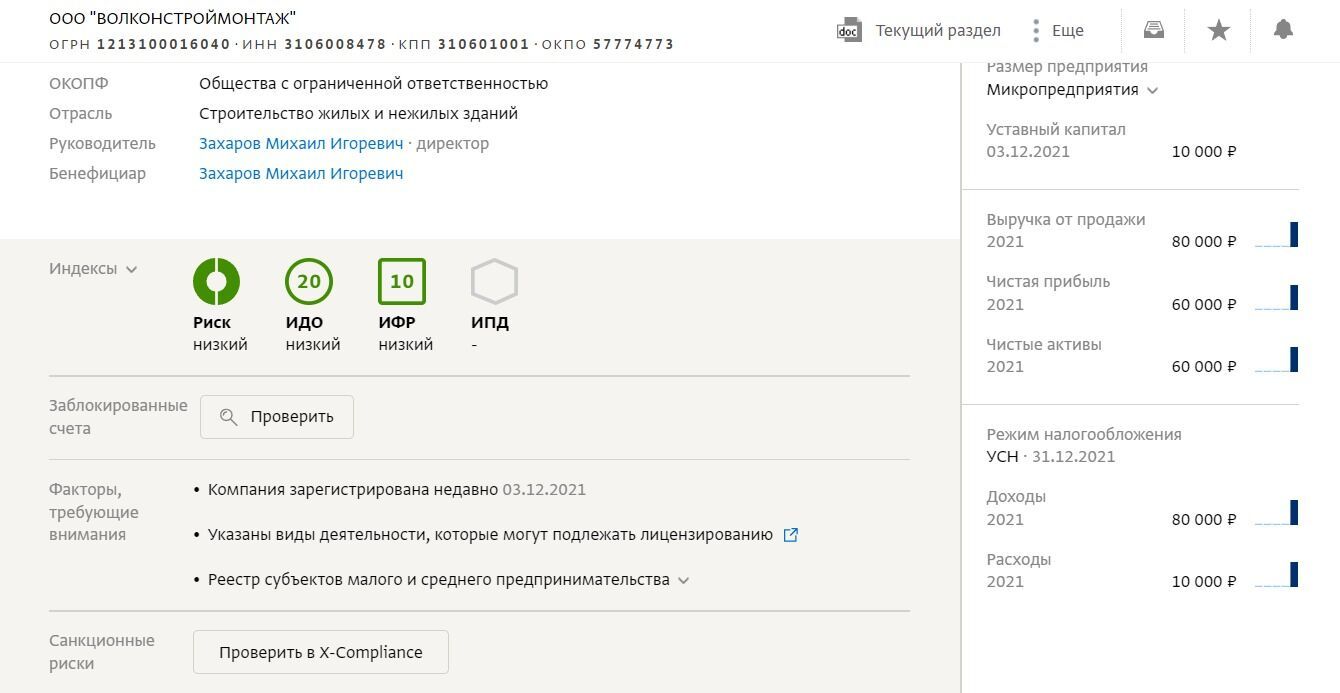Click Выручка от продажи 80 000 ₽ value
This screenshot has width=1340, height=693.
pyautogui.click(x=1204, y=242)
